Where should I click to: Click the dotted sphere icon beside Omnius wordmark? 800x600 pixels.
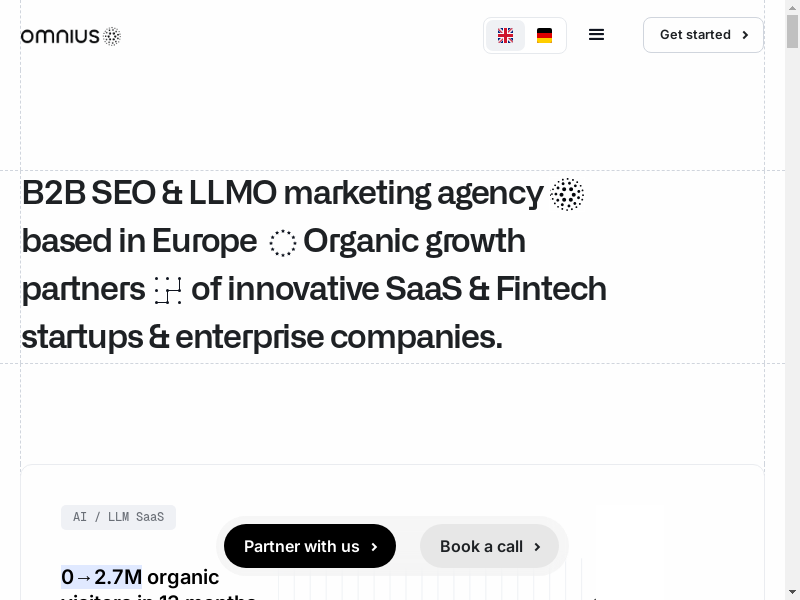coord(112,37)
